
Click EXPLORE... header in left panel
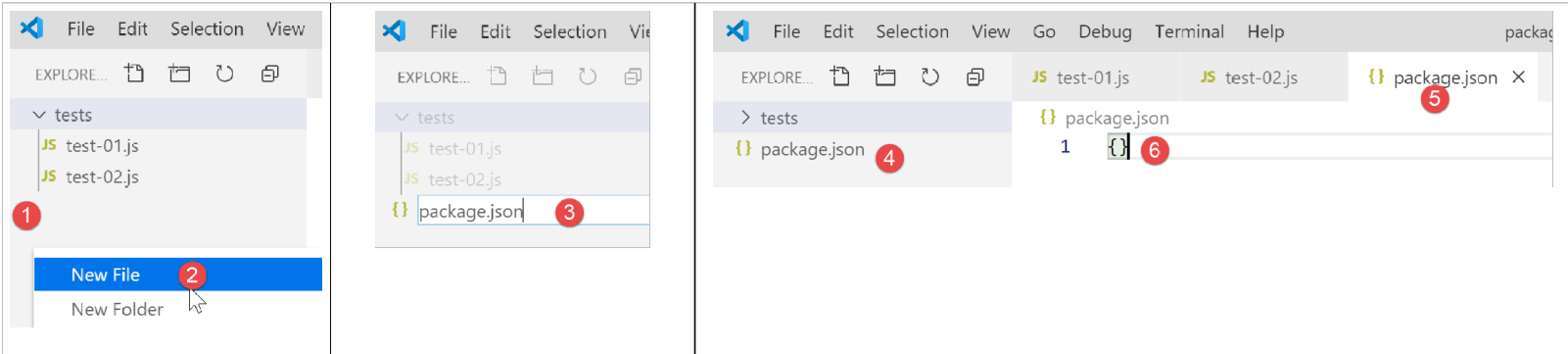click(71, 75)
